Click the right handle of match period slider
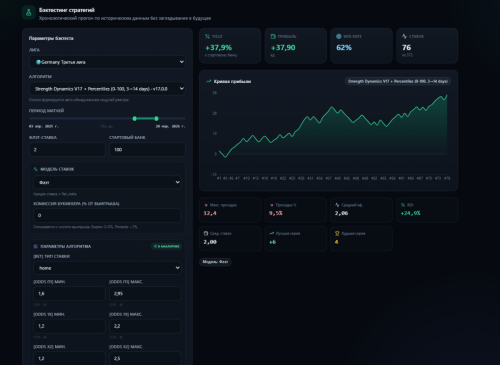500x365 pixels. (156, 118)
